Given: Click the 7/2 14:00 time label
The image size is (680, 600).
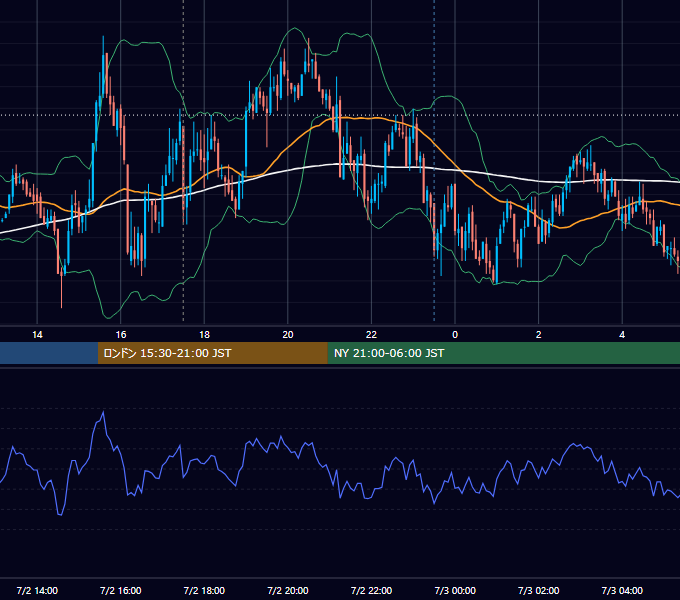Looking at the screenshot, I should (37, 590).
